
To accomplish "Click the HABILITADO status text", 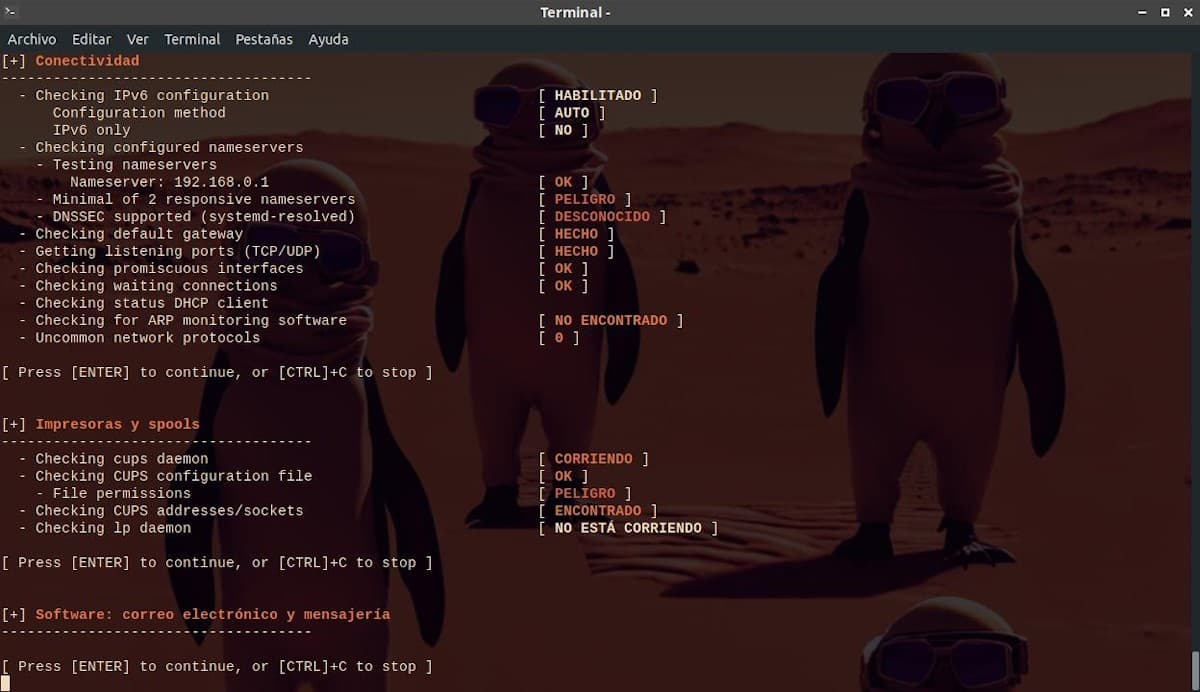I will point(598,95).
